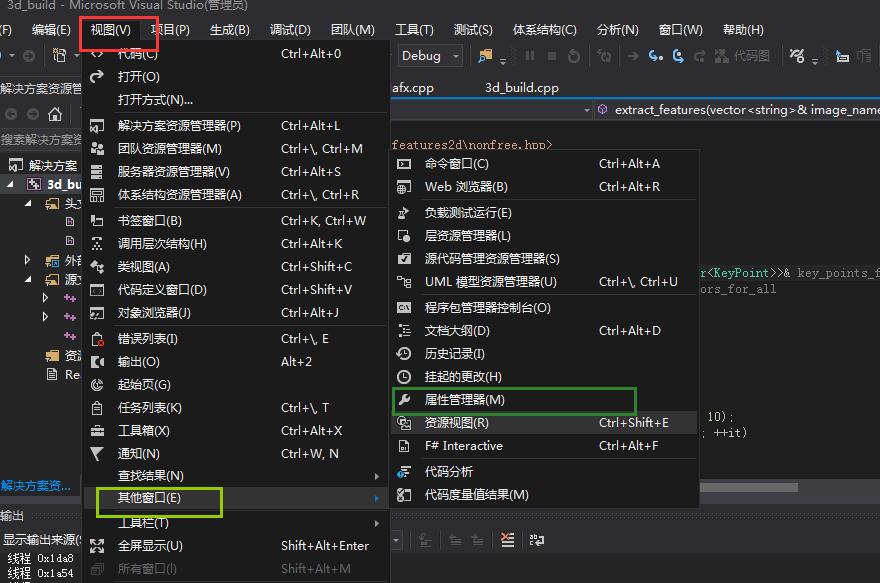Open the 测试(S) menu
The height and width of the screenshot is (583, 880).
tap(473, 30)
